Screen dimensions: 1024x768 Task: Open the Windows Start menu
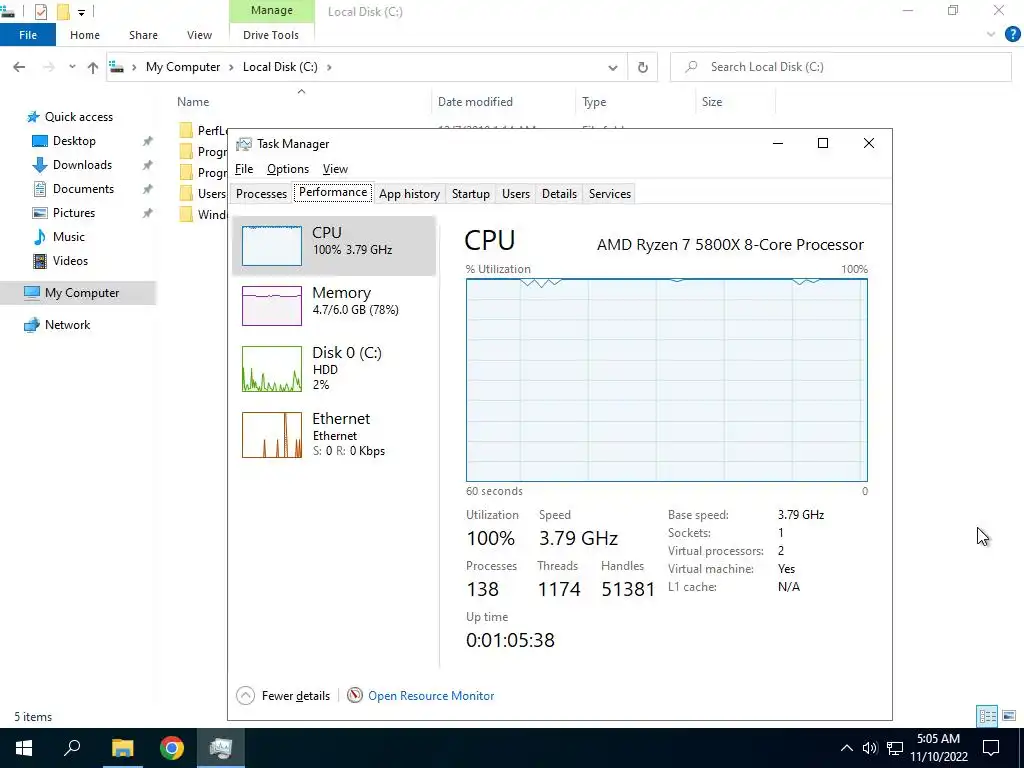pyautogui.click(x=24, y=748)
